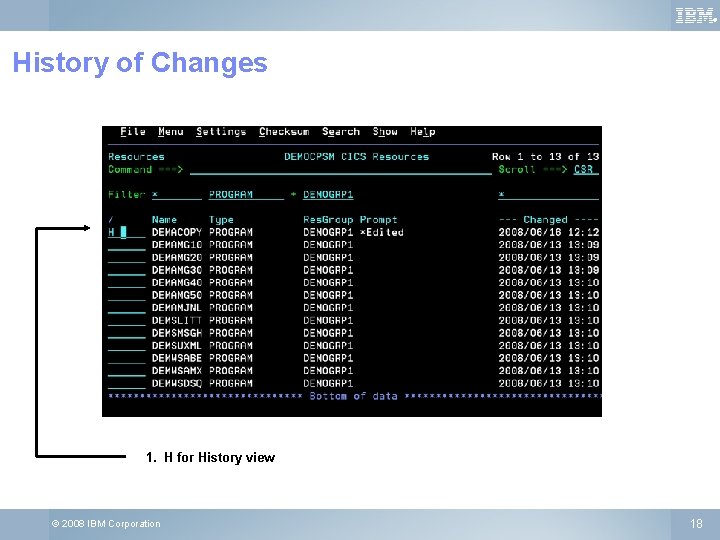Focus the Command input line
Screen dimensions: 720x540
tap(341, 169)
